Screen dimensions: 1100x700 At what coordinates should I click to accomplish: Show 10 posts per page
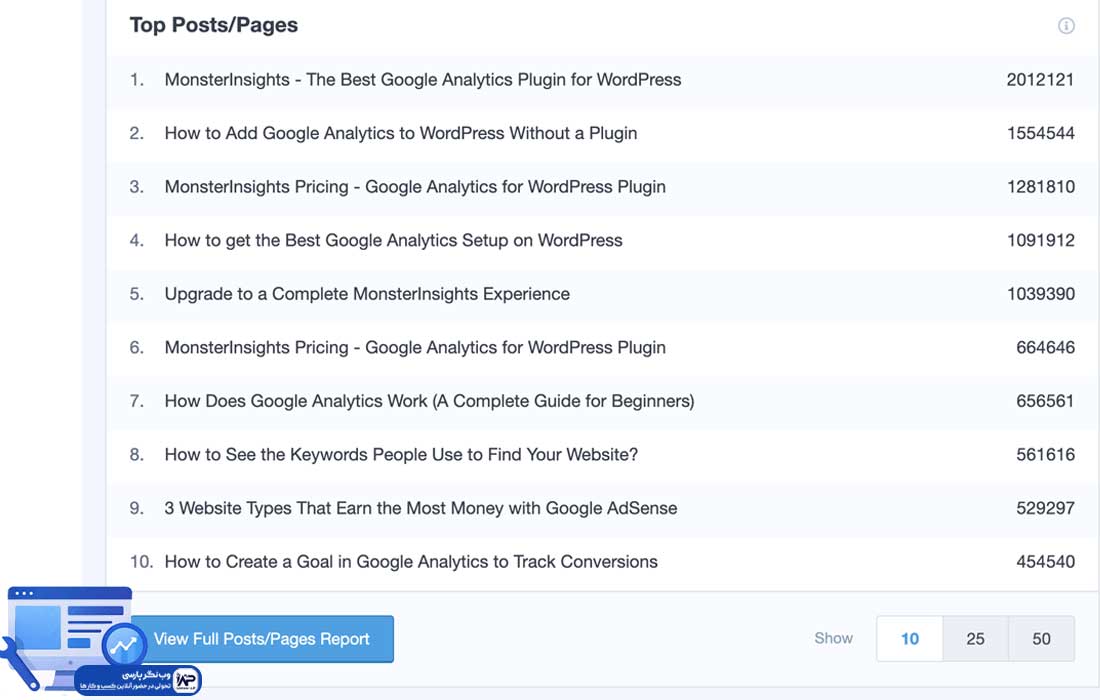tap(910, 639)
